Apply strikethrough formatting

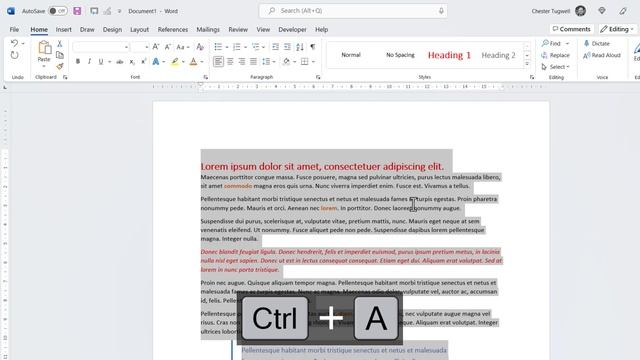point(120,62)
